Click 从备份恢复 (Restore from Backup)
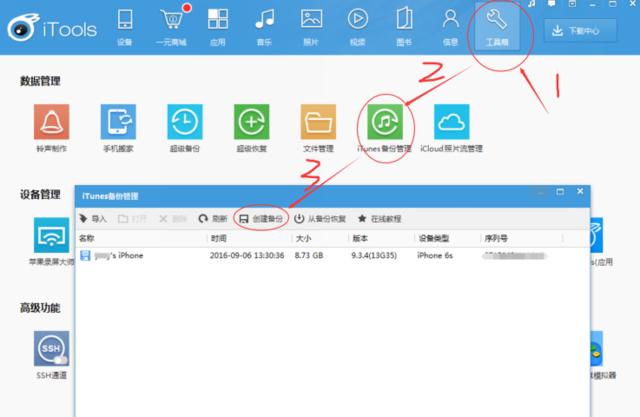 tap(320, 219)
